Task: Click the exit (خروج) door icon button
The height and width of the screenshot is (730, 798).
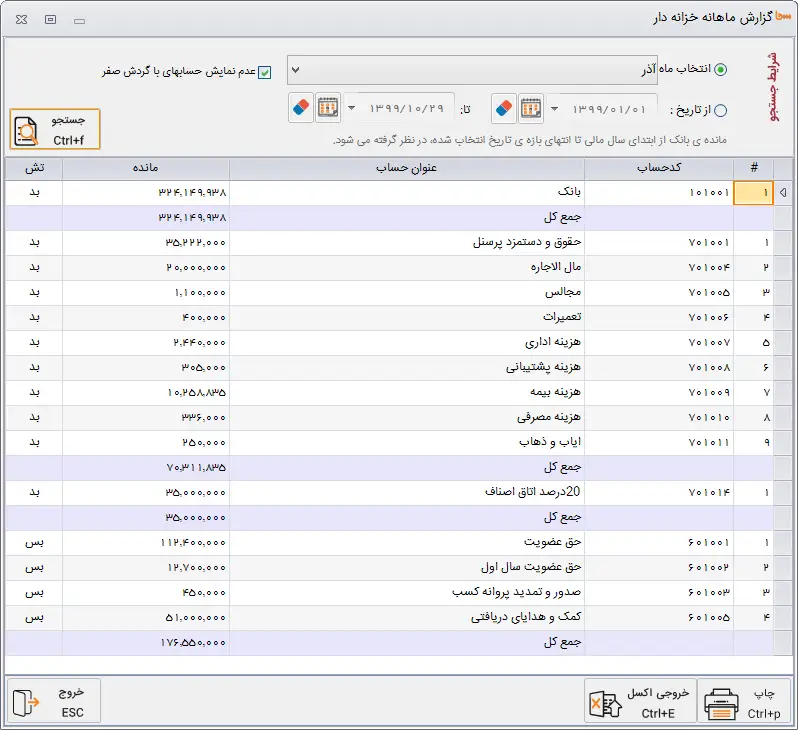Action: click(x=54, y=700)
